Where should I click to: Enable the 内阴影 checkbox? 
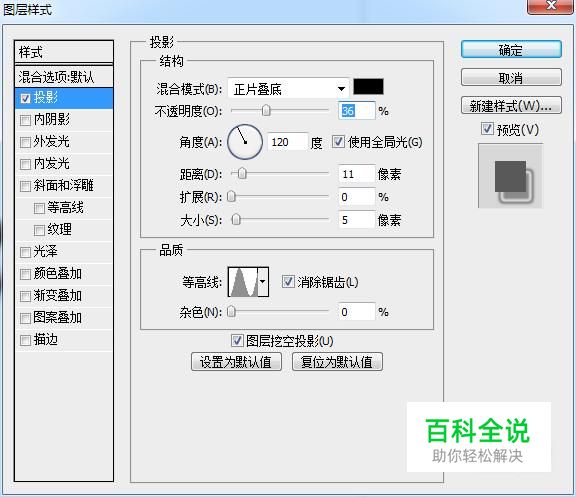coord(25,120)
